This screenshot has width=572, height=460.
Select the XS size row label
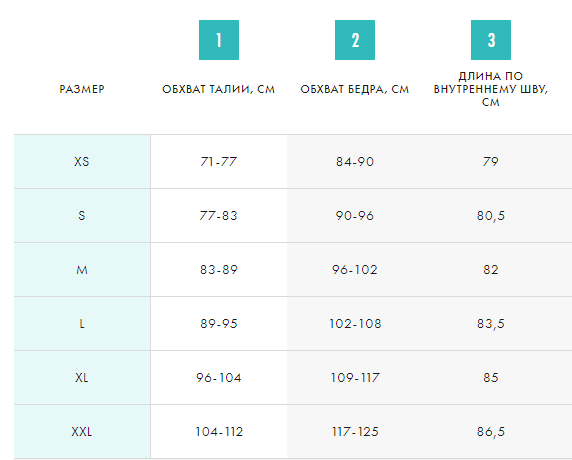coord(82,162)
